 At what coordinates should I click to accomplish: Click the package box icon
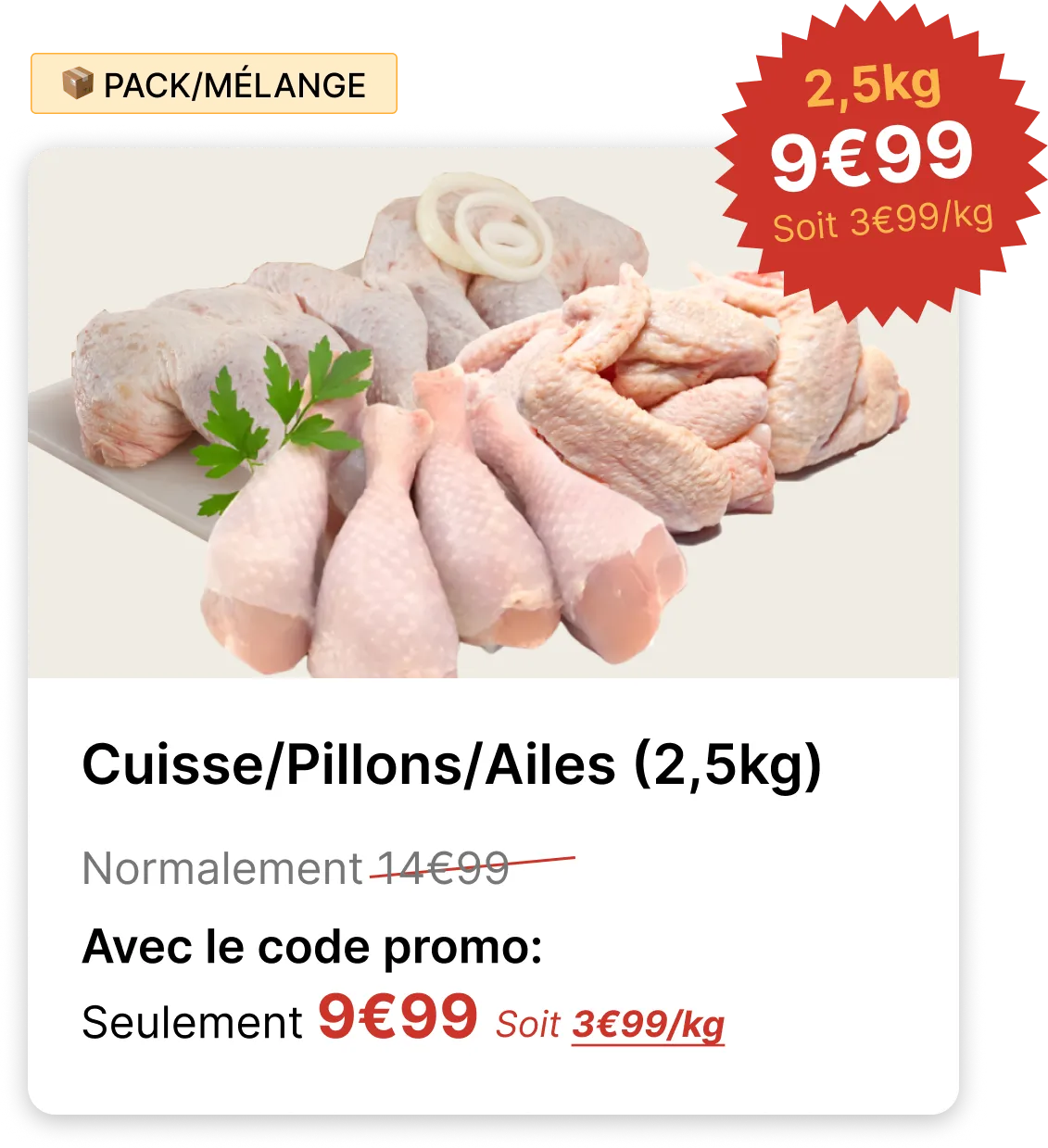pyautogui.click(x=78, y=83)
